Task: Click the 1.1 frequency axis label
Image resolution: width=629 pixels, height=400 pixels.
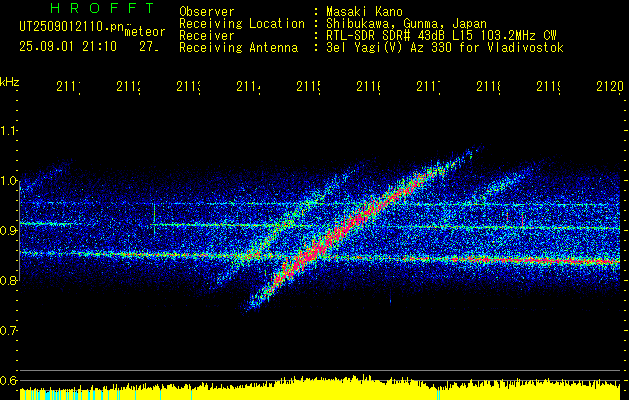Action: coord(9,131)
